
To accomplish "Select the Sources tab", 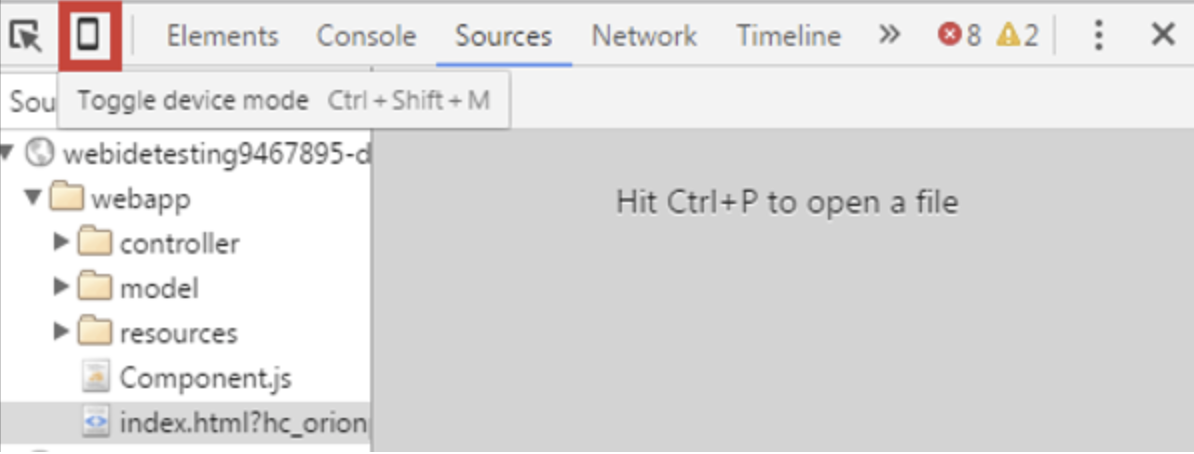I will (503, 36).
